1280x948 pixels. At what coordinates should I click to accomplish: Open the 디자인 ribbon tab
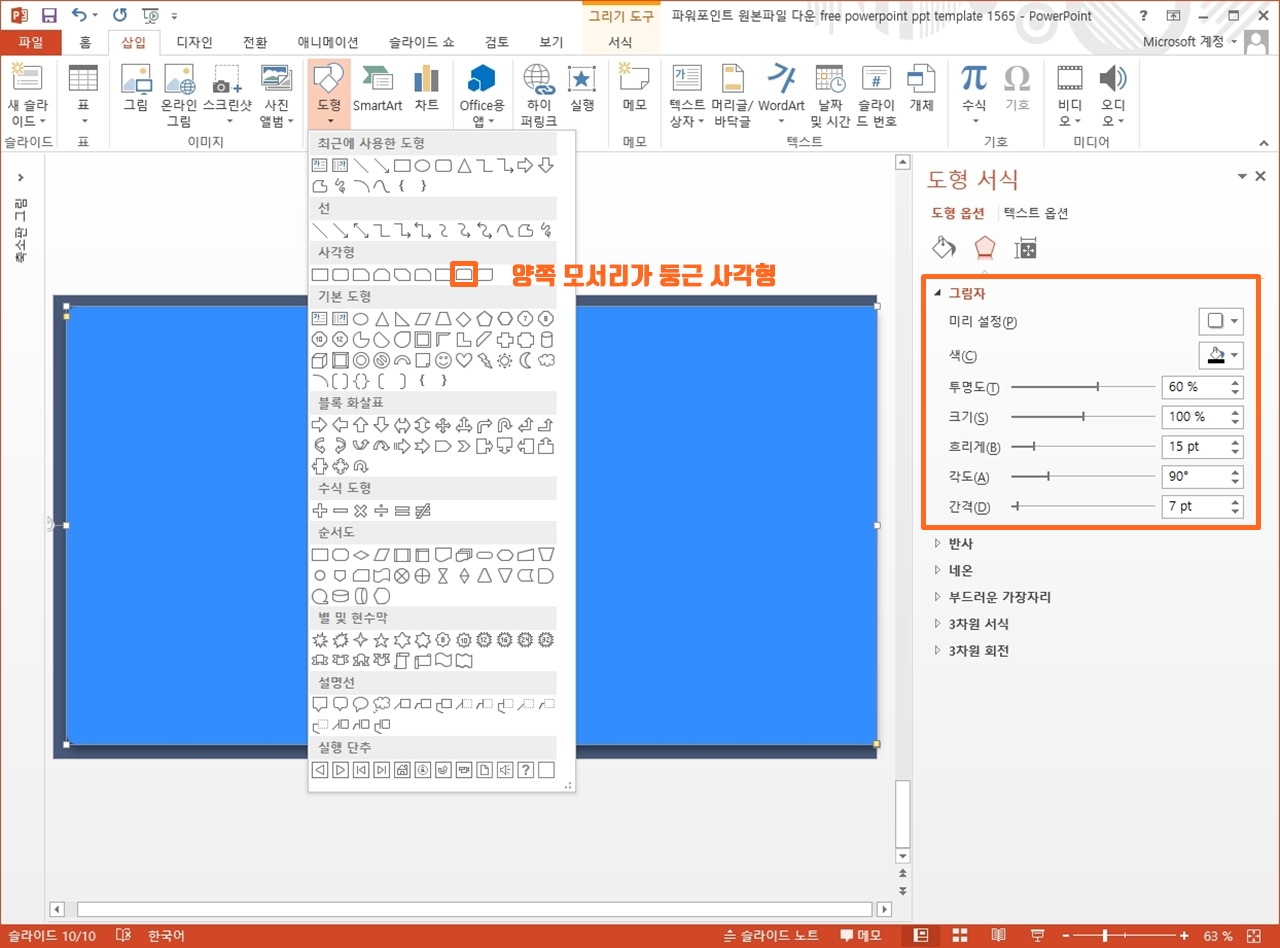194,42
